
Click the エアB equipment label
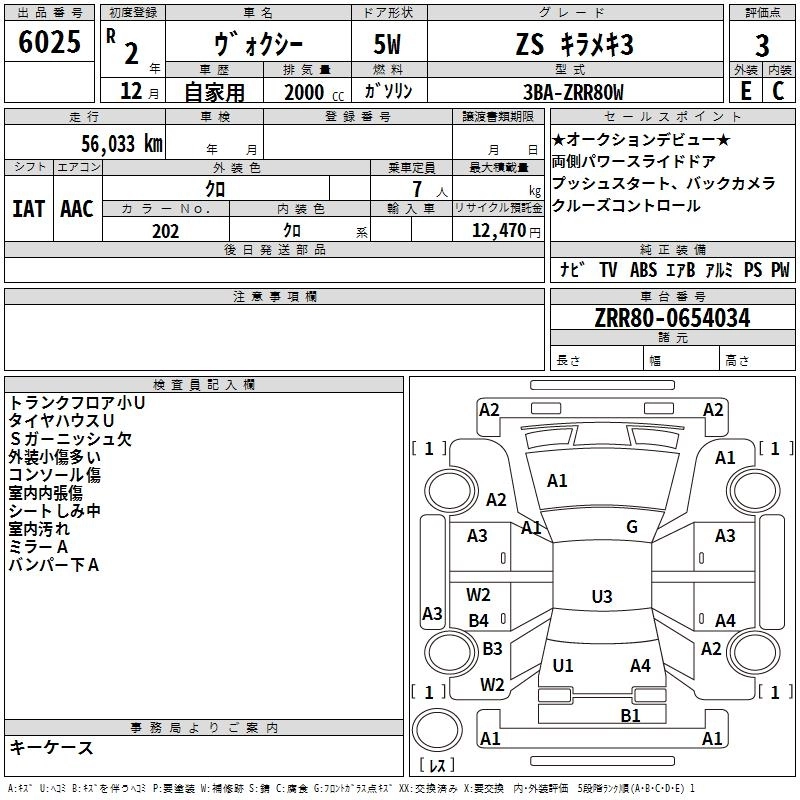681,269
